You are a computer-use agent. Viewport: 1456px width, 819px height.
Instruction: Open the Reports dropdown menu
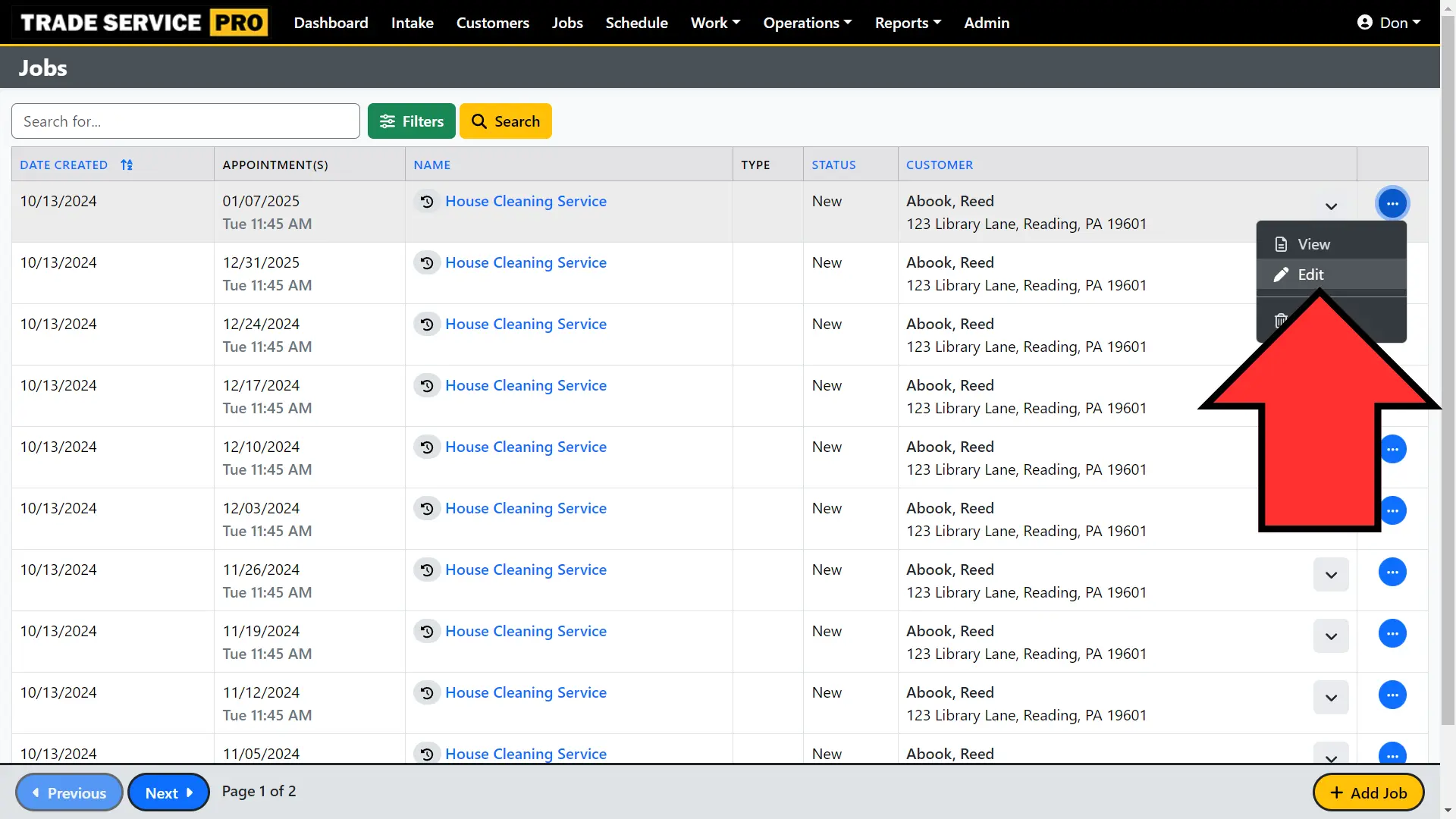pyautogui.click(x=907, y=23)
